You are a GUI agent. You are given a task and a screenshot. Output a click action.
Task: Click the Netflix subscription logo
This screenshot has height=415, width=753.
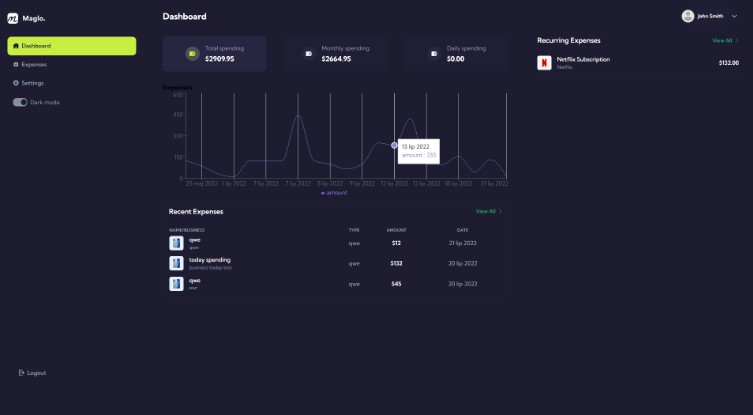[544, 63]
